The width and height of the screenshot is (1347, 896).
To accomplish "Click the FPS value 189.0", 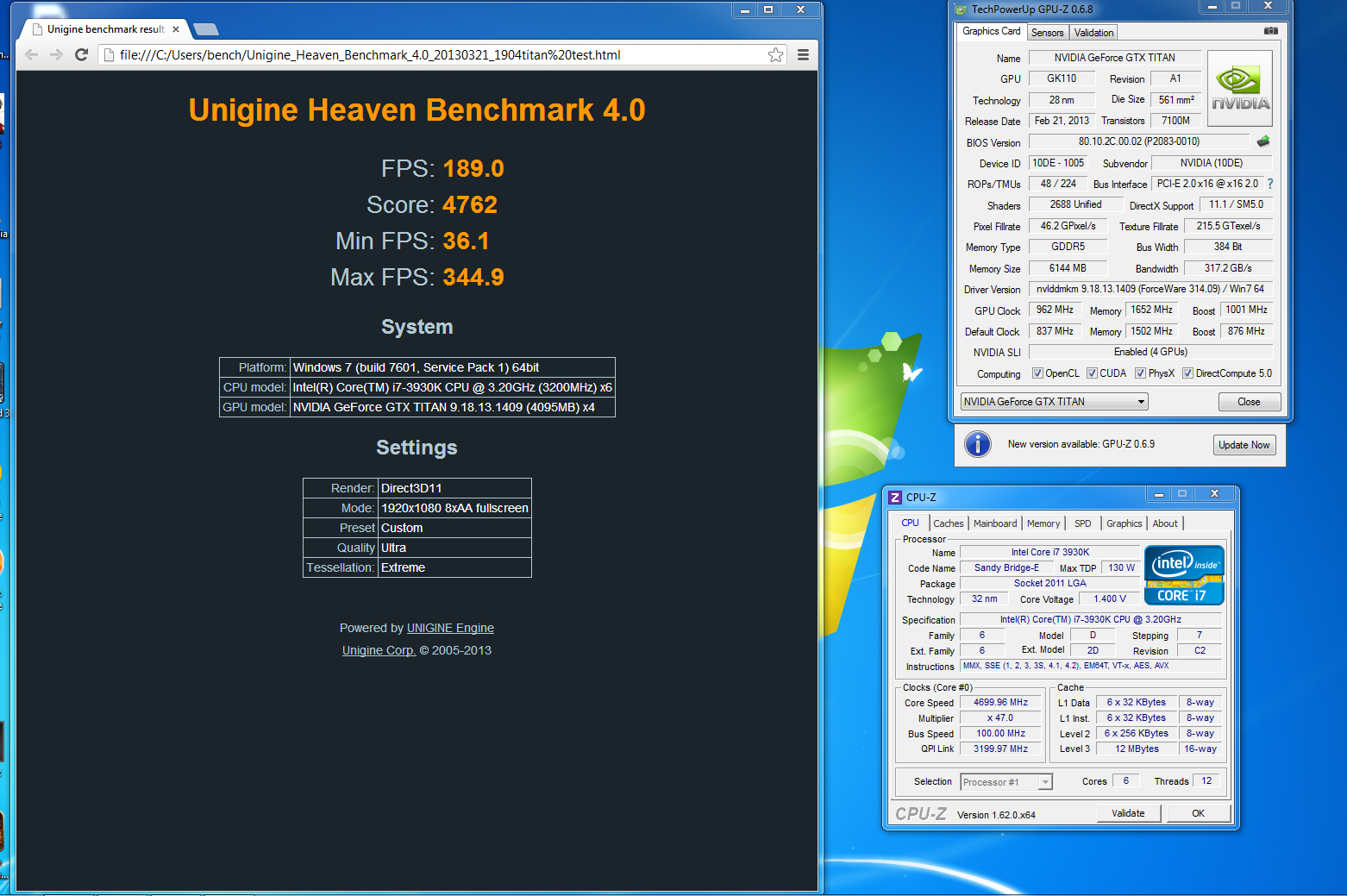I will click(x=473, y=169).
